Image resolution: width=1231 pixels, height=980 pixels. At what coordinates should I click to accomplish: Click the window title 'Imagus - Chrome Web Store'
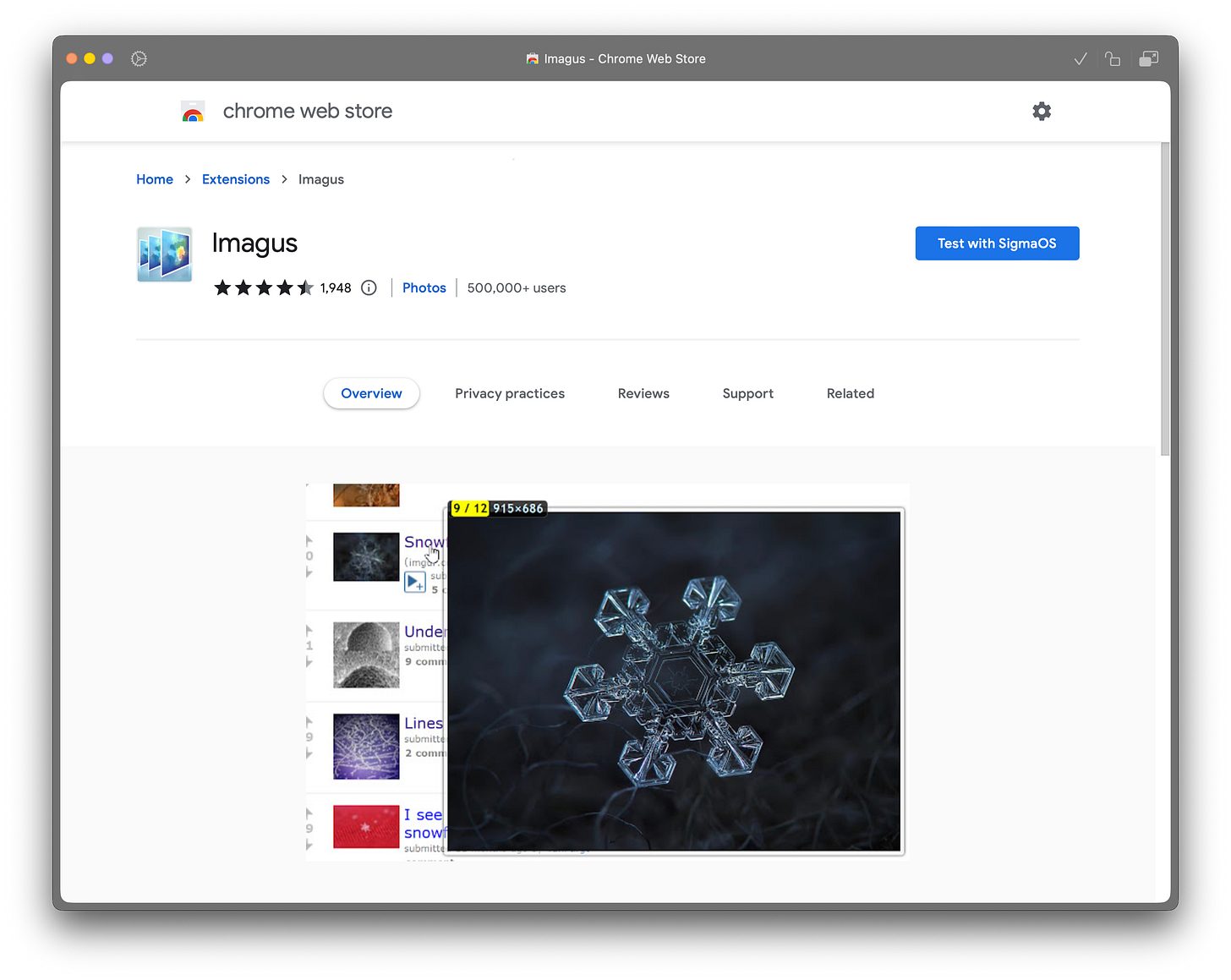625,59
